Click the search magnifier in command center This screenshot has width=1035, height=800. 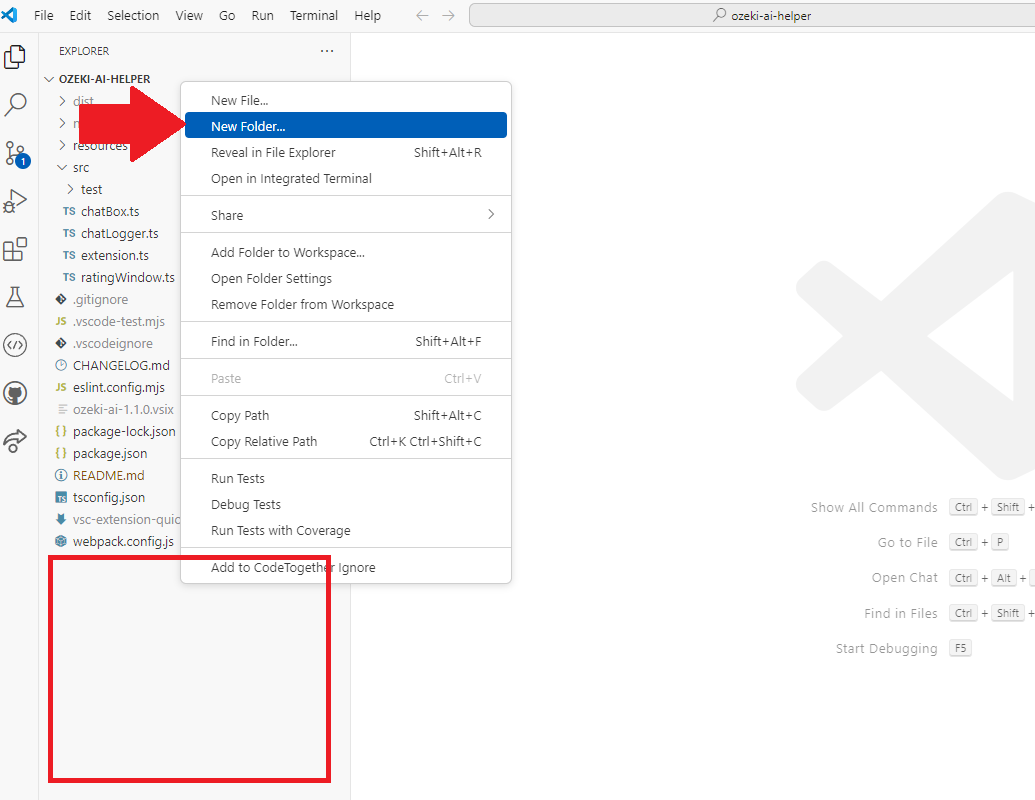719,15
